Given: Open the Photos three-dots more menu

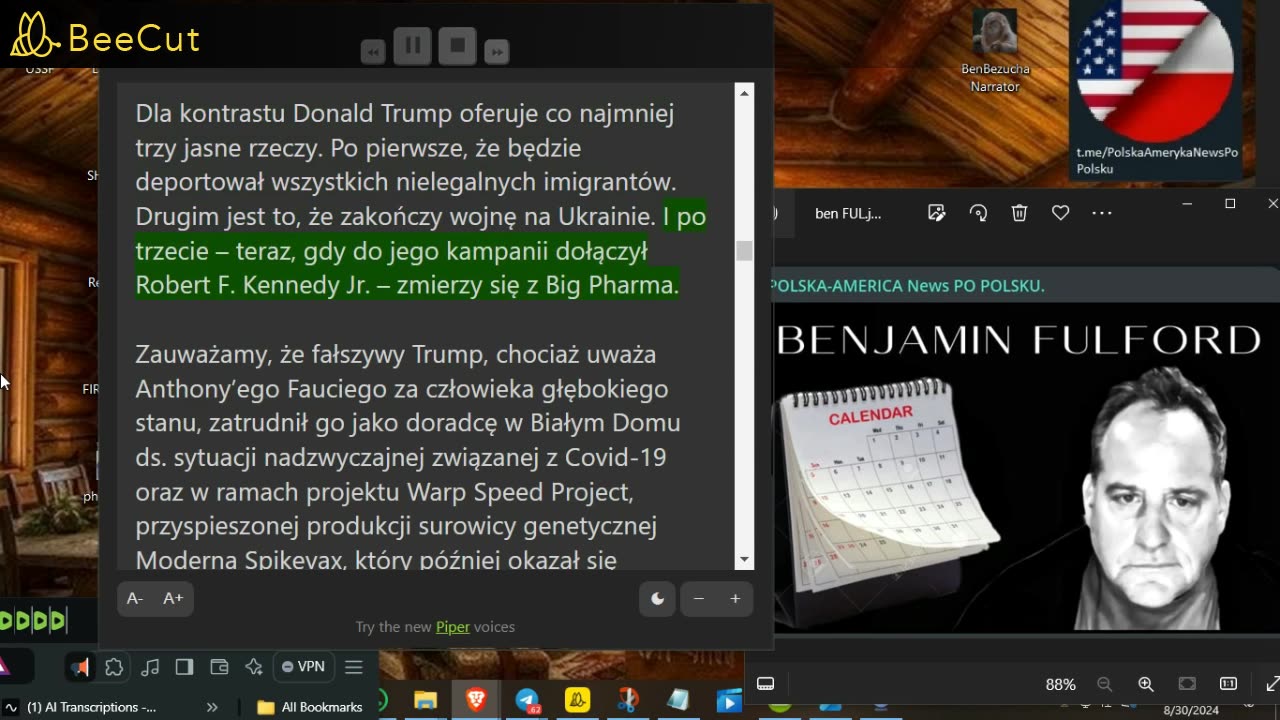Looking at the screenshot, I should tap(1101, 213).
